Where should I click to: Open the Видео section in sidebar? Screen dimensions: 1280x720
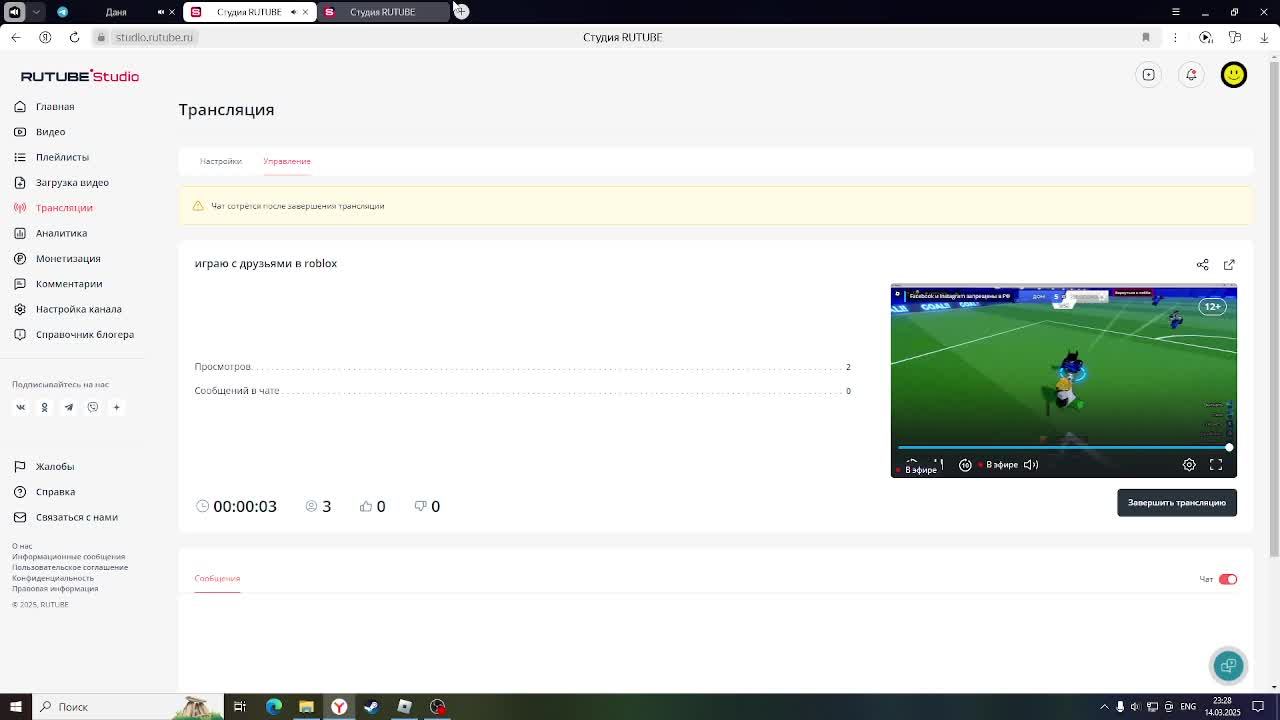tap(40, 131)
